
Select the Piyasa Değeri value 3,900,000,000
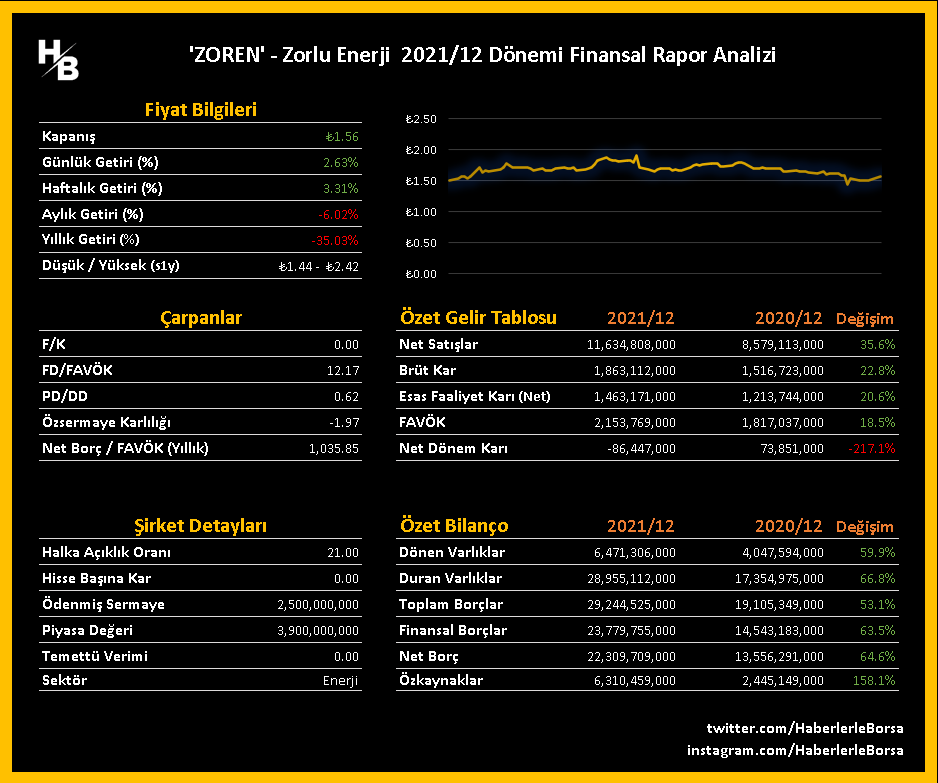point(318,630)
